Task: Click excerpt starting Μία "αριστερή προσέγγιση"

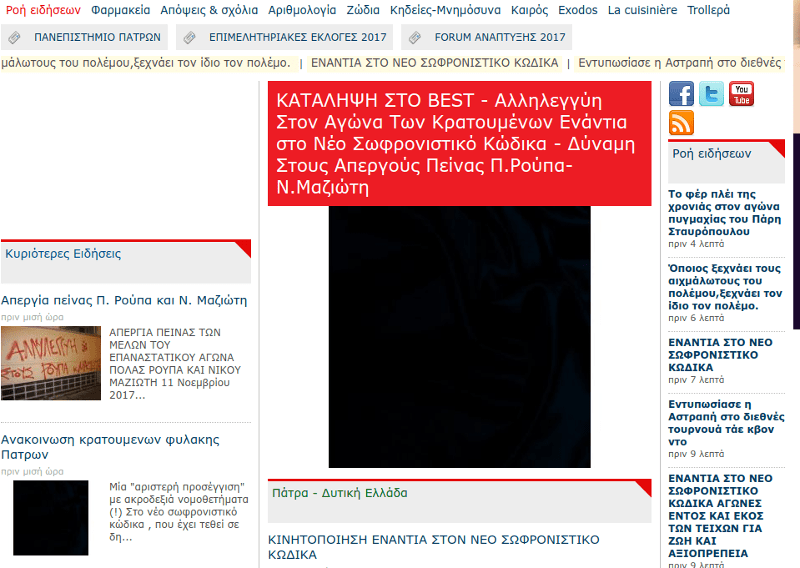Action: tap(179, 512)
